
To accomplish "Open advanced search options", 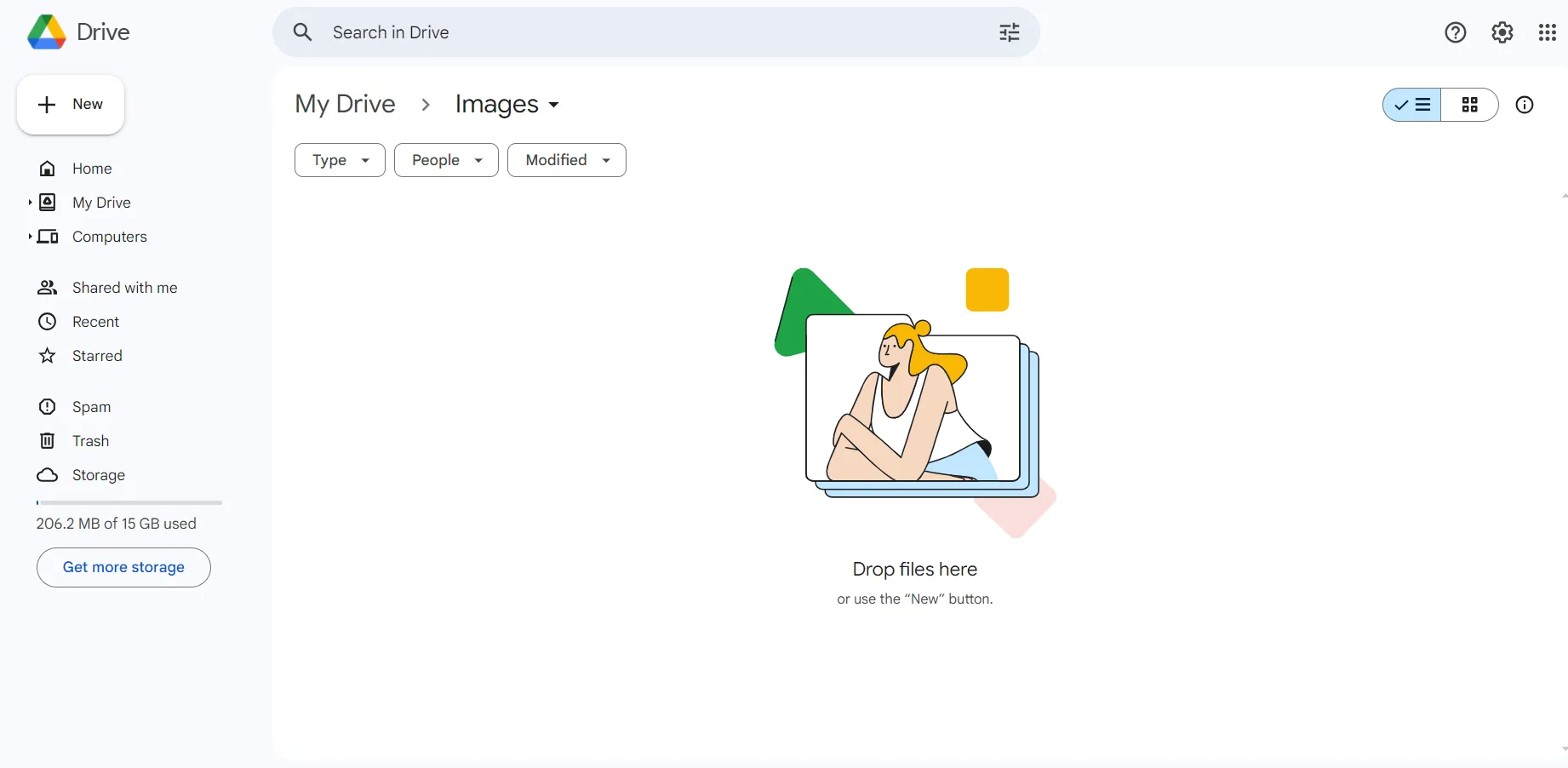I will tap(1009, 32).
